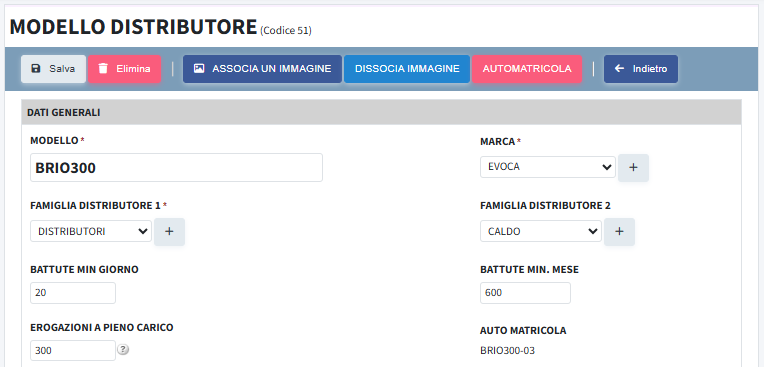Click DISSOCIA IMMAGINE button
The image size is (764, 367).
(407, 69)
